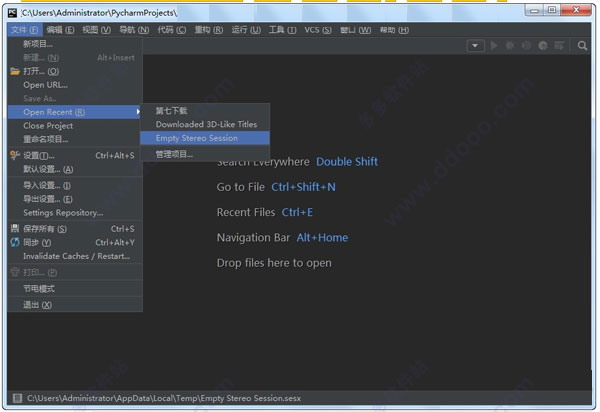Image resolution: width=600 pixels, height=412 pixels.
Task: Open the run configuration dropdown in toolbar
Action: pos(475,46)
